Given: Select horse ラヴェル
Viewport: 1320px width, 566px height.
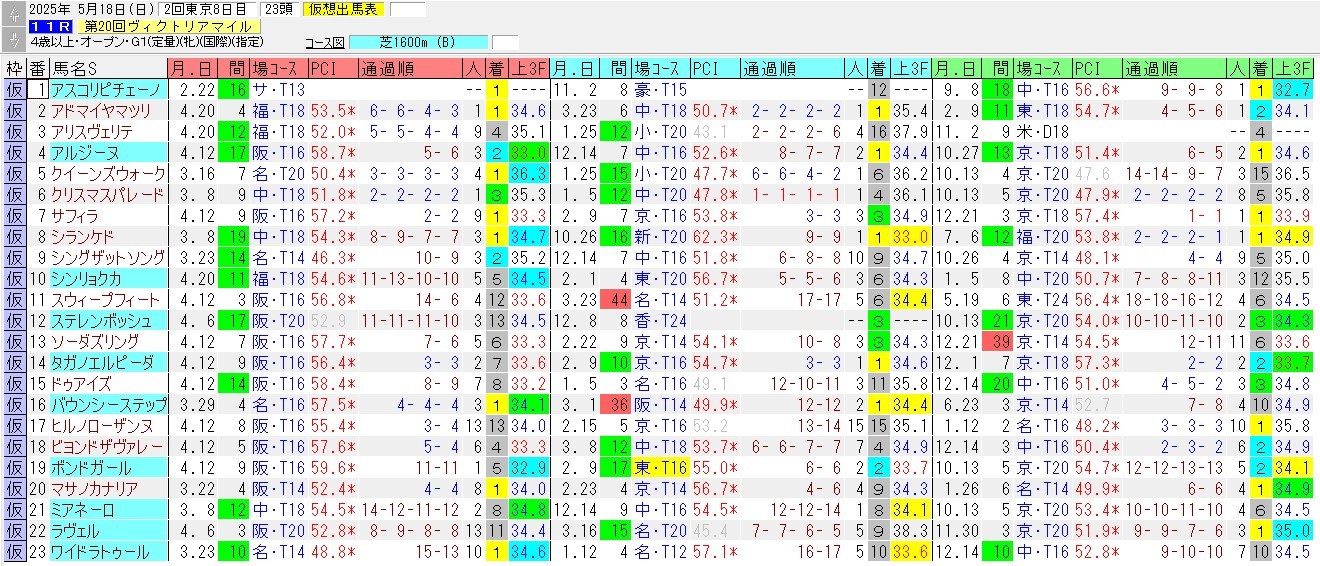Looking at the screenshot, I should click(107, 530).
